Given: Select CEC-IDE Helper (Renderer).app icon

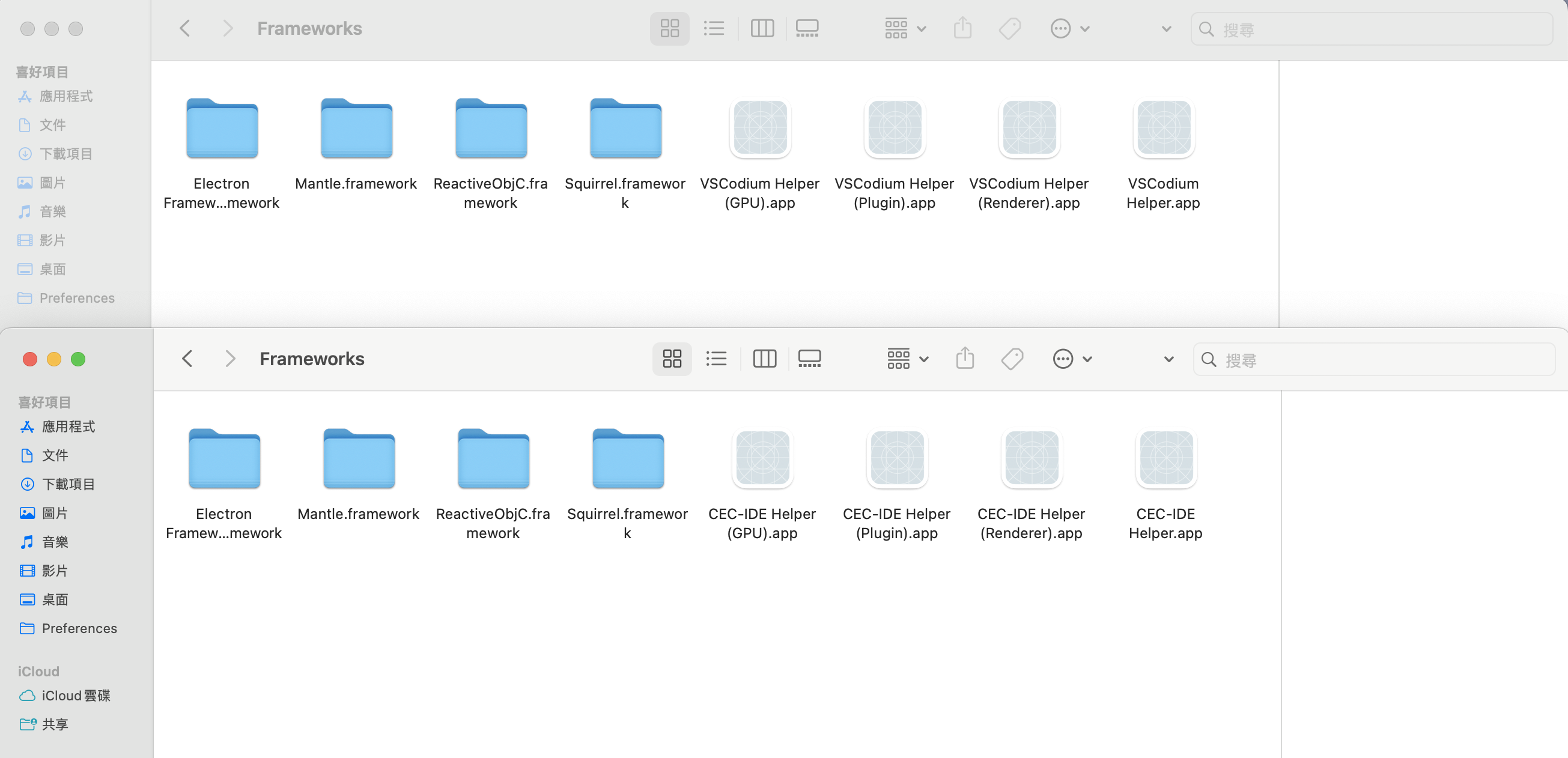Looking at the screenshot, I should click(x=1031, y=458).
